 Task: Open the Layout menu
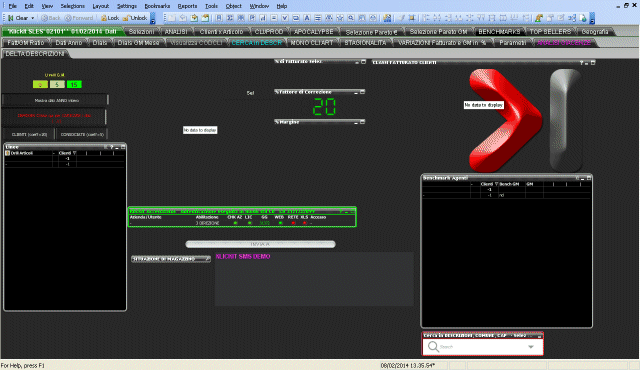pos(100,6)
